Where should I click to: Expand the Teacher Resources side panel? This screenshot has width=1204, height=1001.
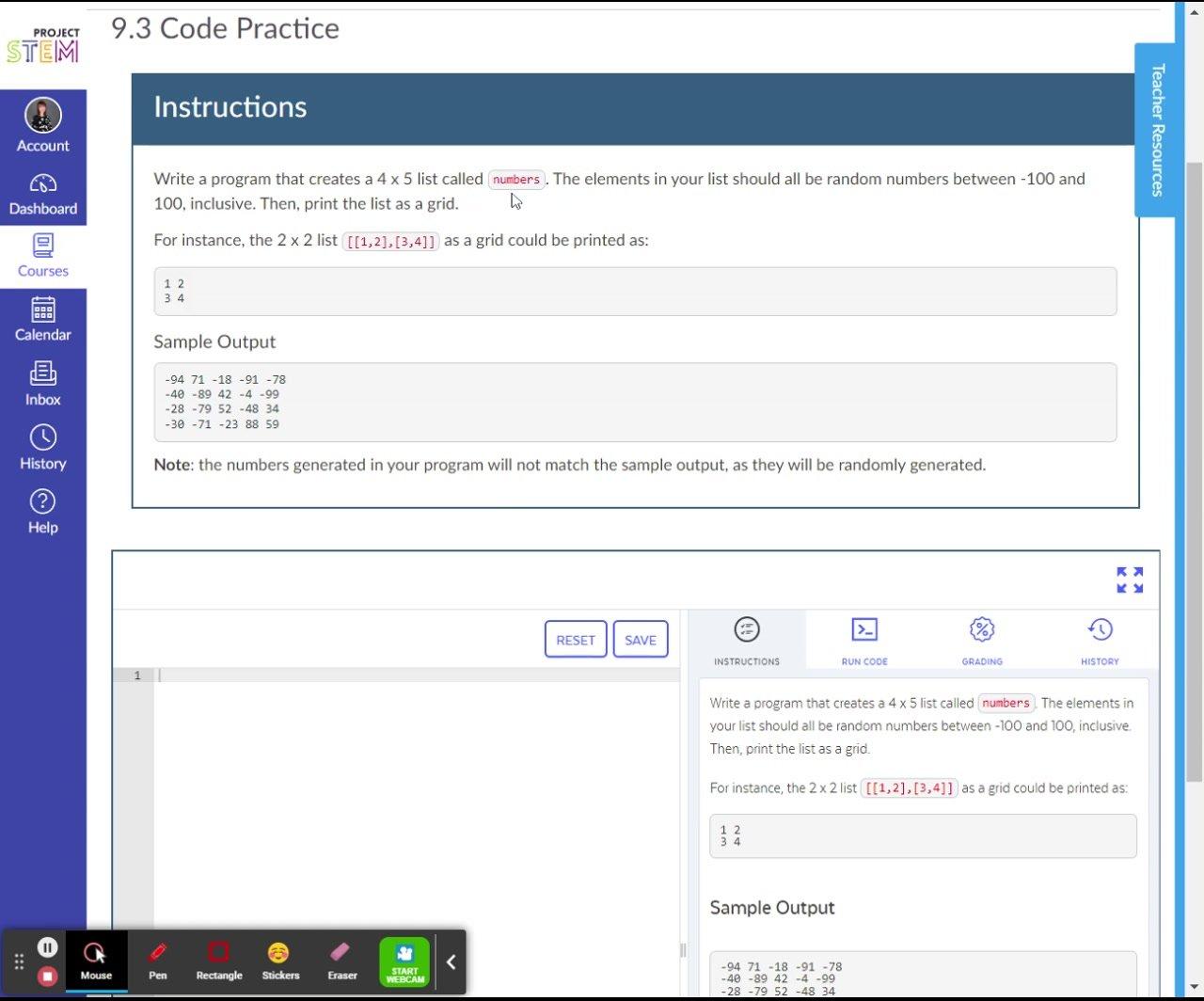(1156, 130)
